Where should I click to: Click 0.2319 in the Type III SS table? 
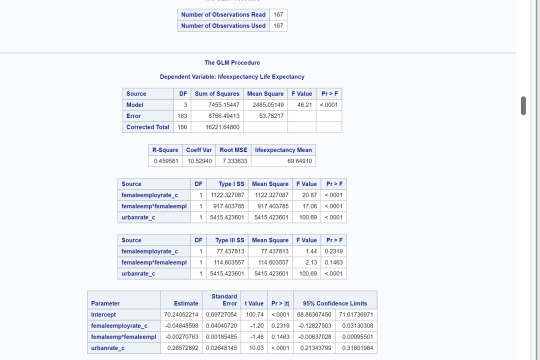[x=334, y=251]
